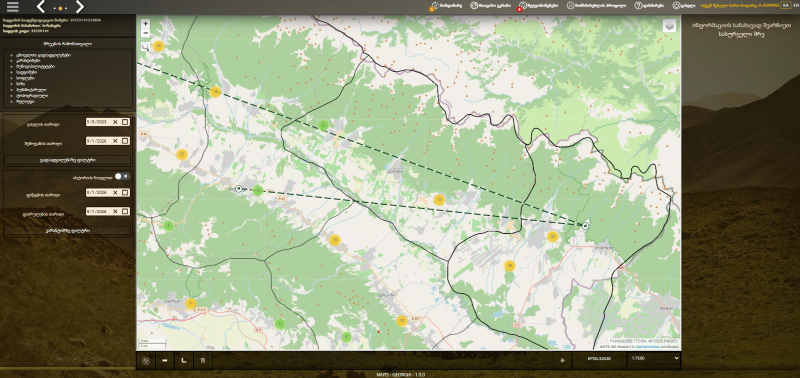Image resolution: width=800 pixels, height=378 pixels.
Task: Click the orange dot in the page indicator
Action: click(60, 8)
